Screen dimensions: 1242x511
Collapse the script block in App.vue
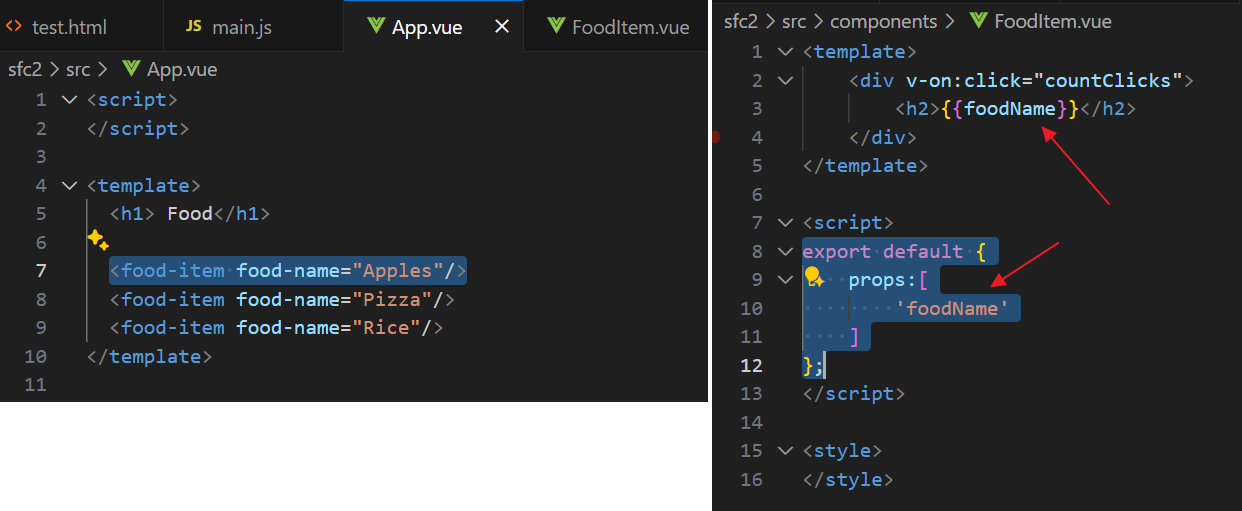pos(68,100)
